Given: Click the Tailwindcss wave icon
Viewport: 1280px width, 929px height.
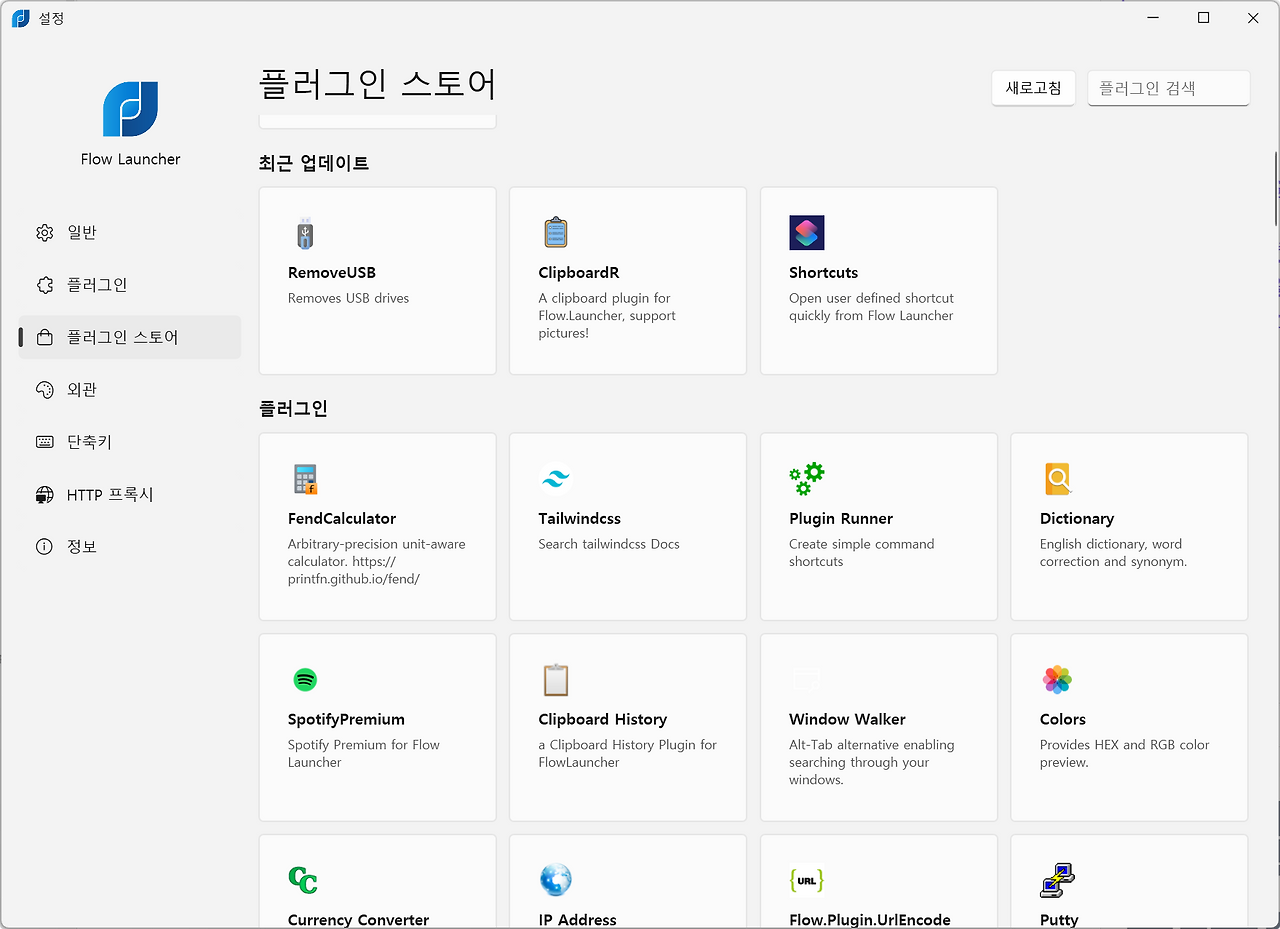Looking at the screenshot, I should pyautogui.click(x=555, y=479).
